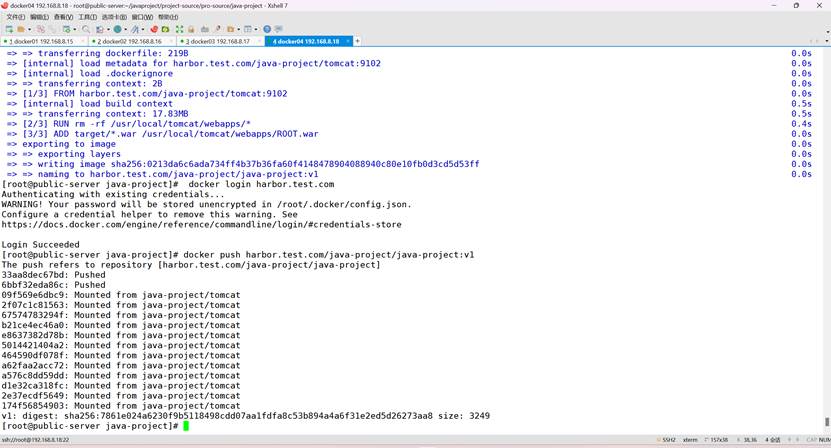The width and height of the screenshot is (831, 448).
Task: Open the 文件(F) menu
Action: coord(15,17)
